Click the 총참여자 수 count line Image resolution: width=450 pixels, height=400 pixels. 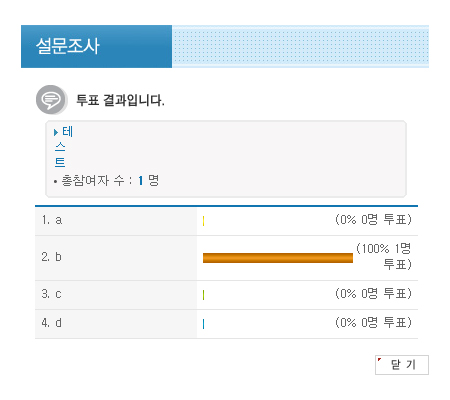click(x=107, y=181)
